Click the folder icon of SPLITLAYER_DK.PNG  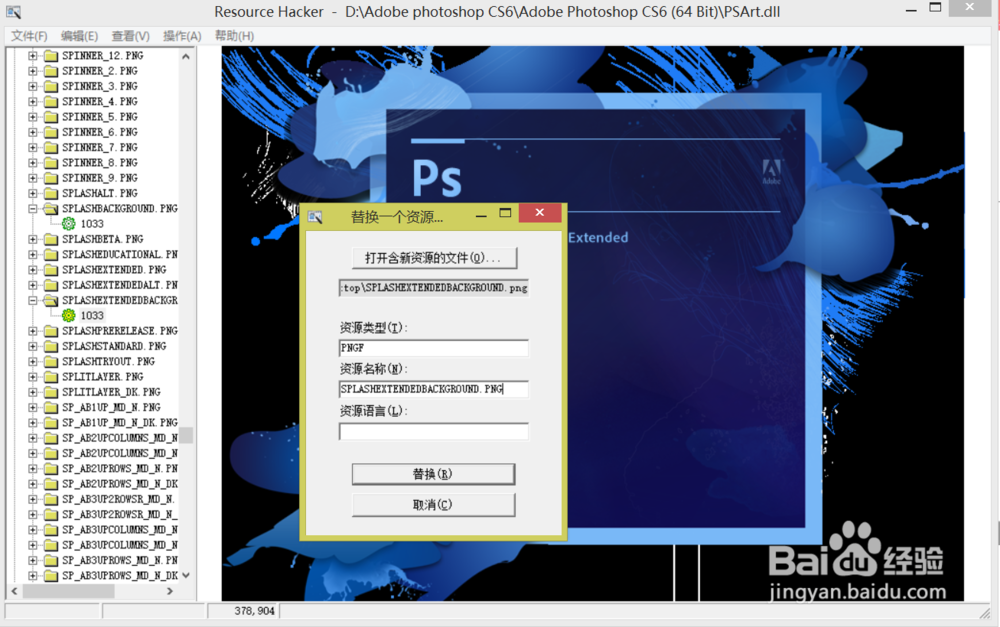coord(51,392)
